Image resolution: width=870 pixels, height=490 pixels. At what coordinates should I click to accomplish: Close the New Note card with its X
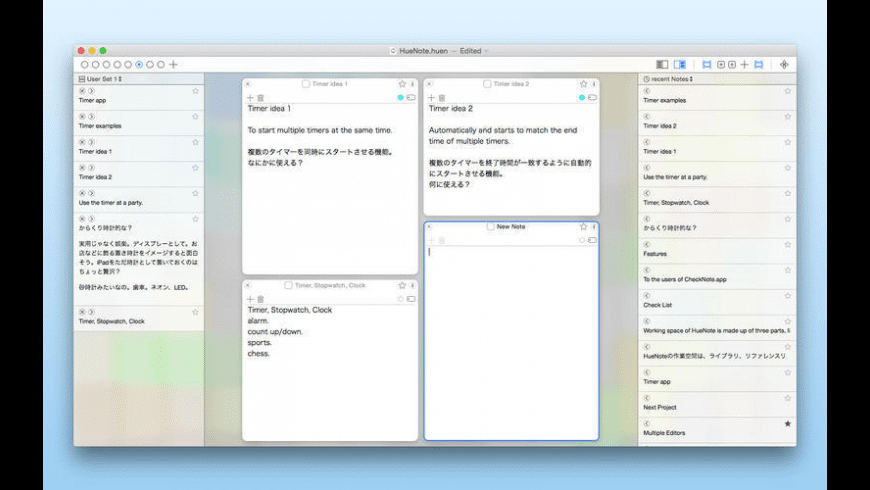(x=430, y=227)
